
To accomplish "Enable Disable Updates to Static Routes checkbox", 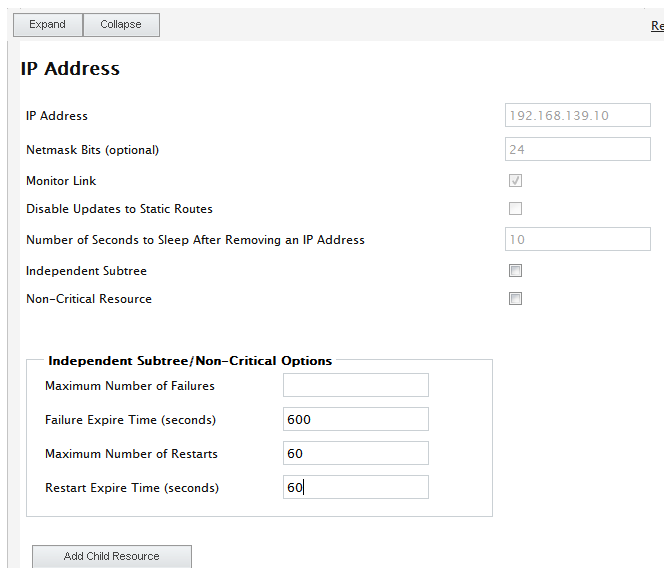I will [515, 208].
